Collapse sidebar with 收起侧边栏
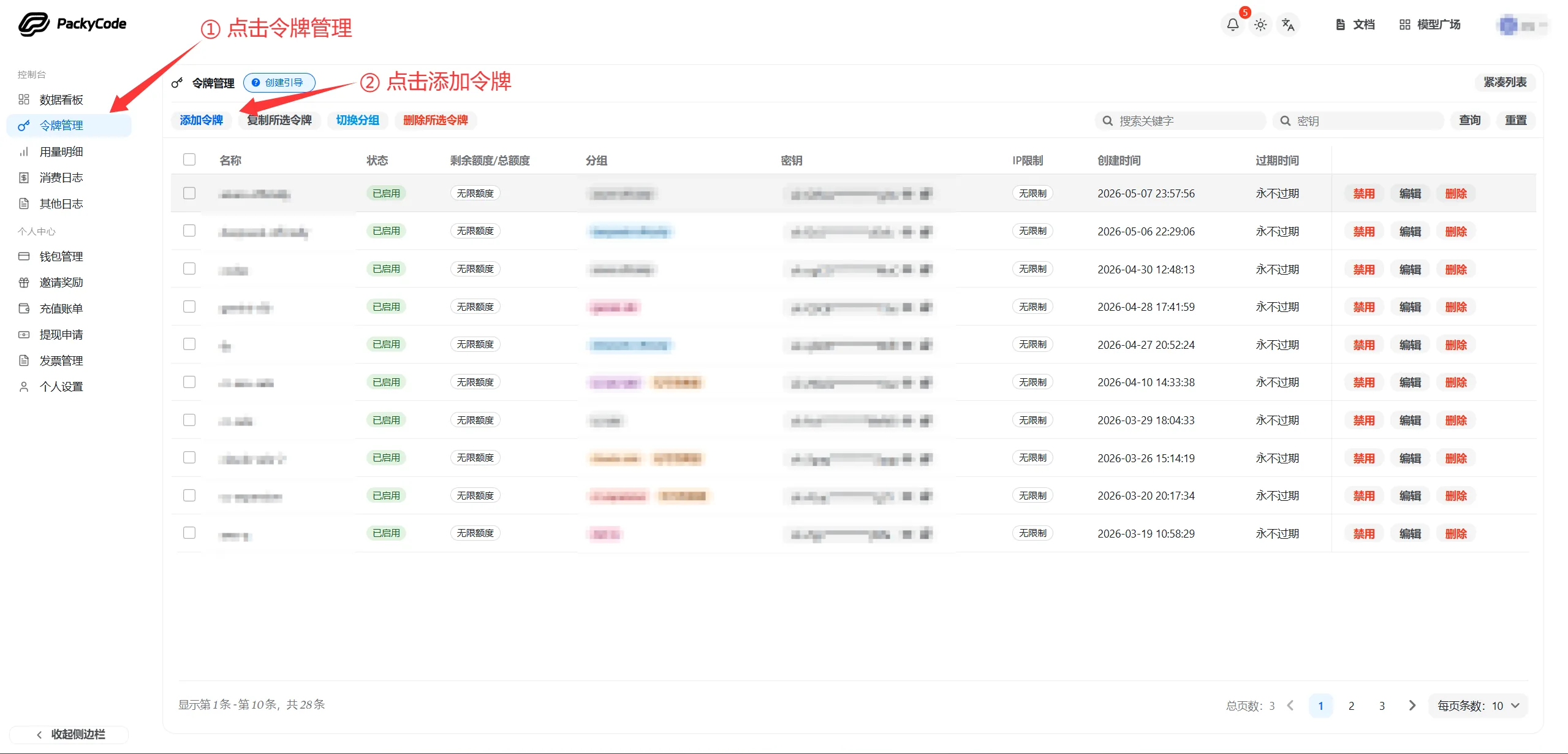1568x754 pixels. (x=69, y=734)
